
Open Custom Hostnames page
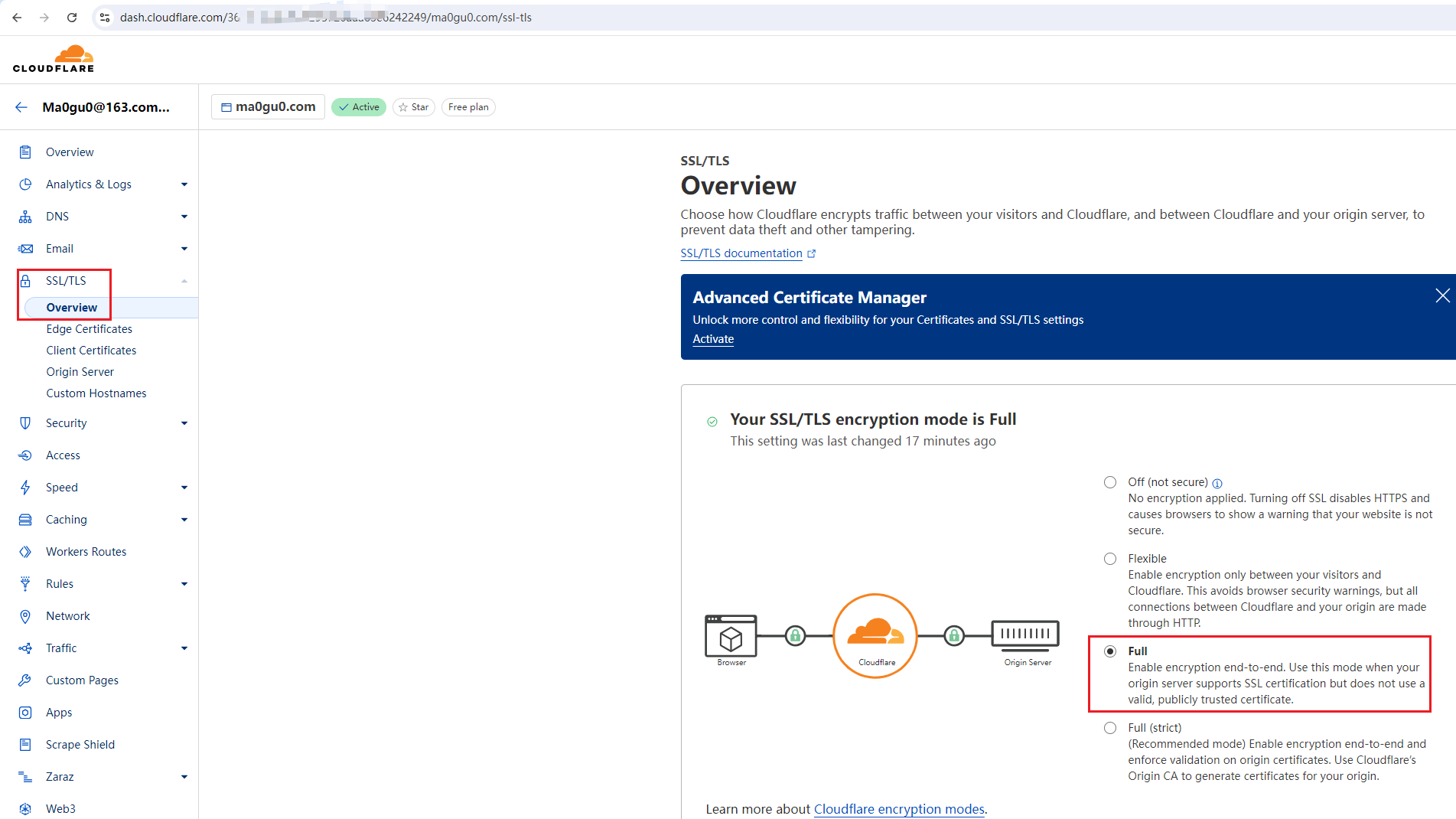[x=96, y=393]
